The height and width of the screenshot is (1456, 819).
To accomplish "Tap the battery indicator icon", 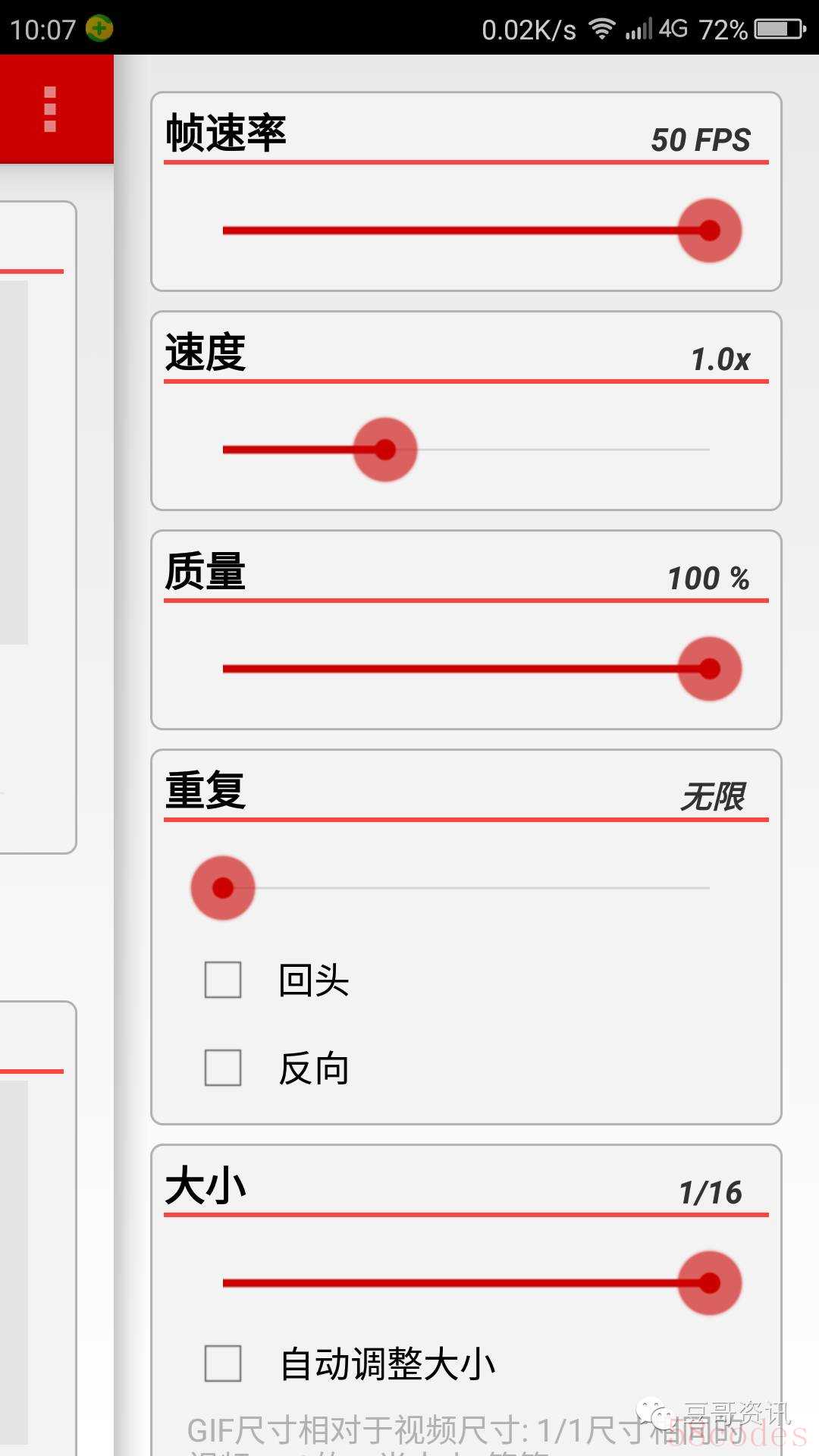I will coord(780,29).
